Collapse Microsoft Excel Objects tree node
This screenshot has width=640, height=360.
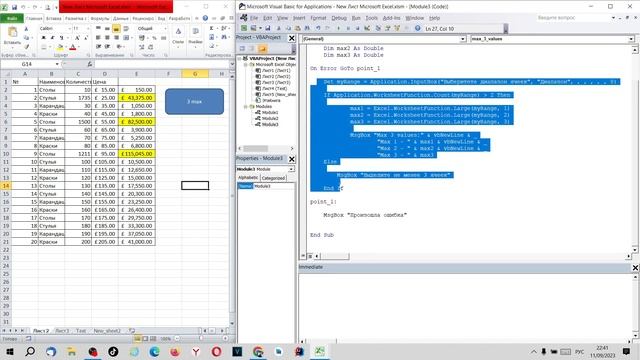tap(246, 64)
